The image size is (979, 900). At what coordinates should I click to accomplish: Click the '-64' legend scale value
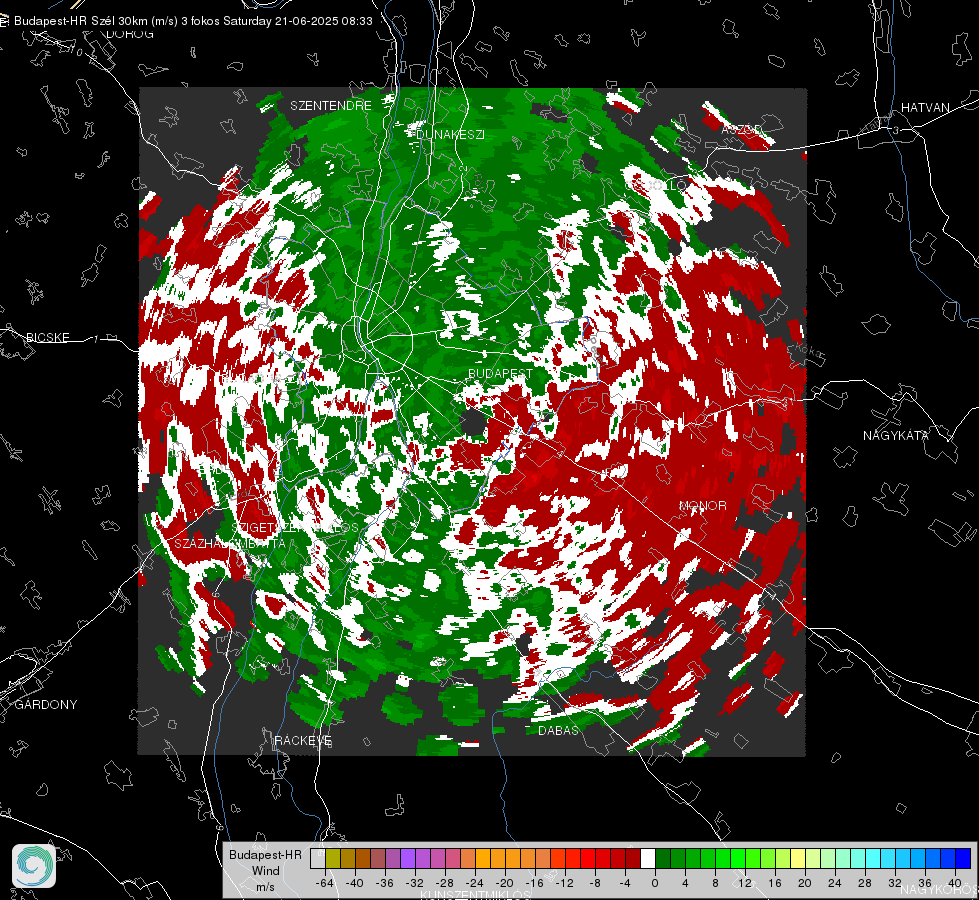coord(325,883)
